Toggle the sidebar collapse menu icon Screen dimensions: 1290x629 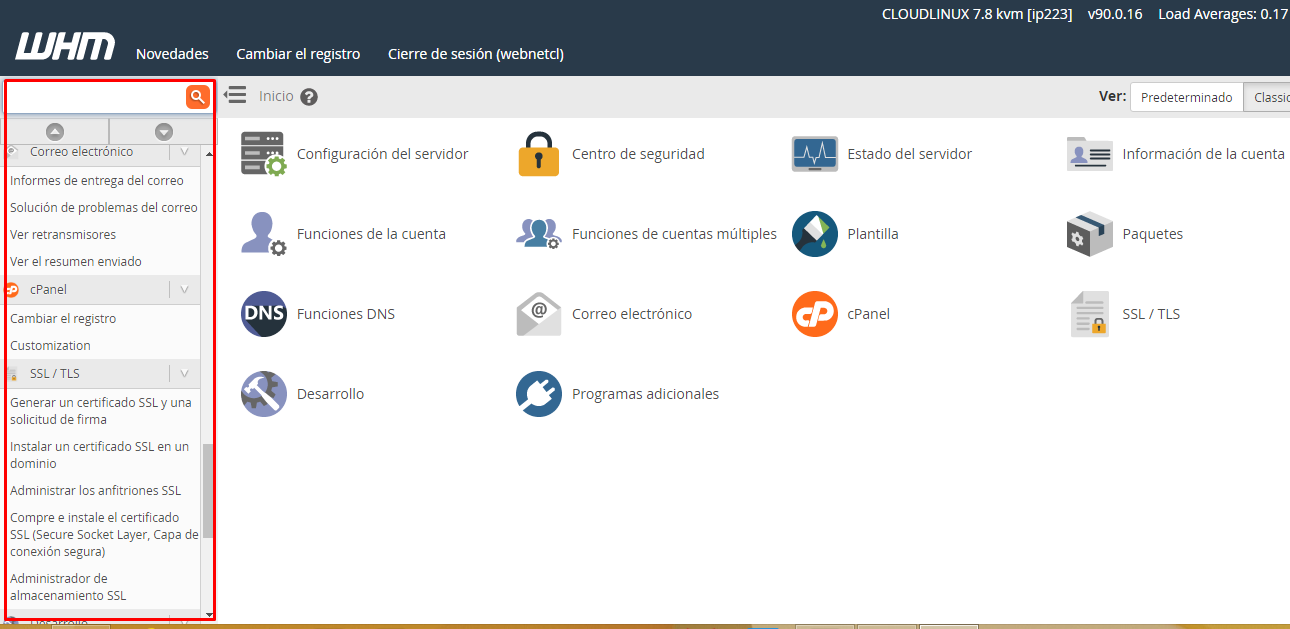tap(235, 95)
